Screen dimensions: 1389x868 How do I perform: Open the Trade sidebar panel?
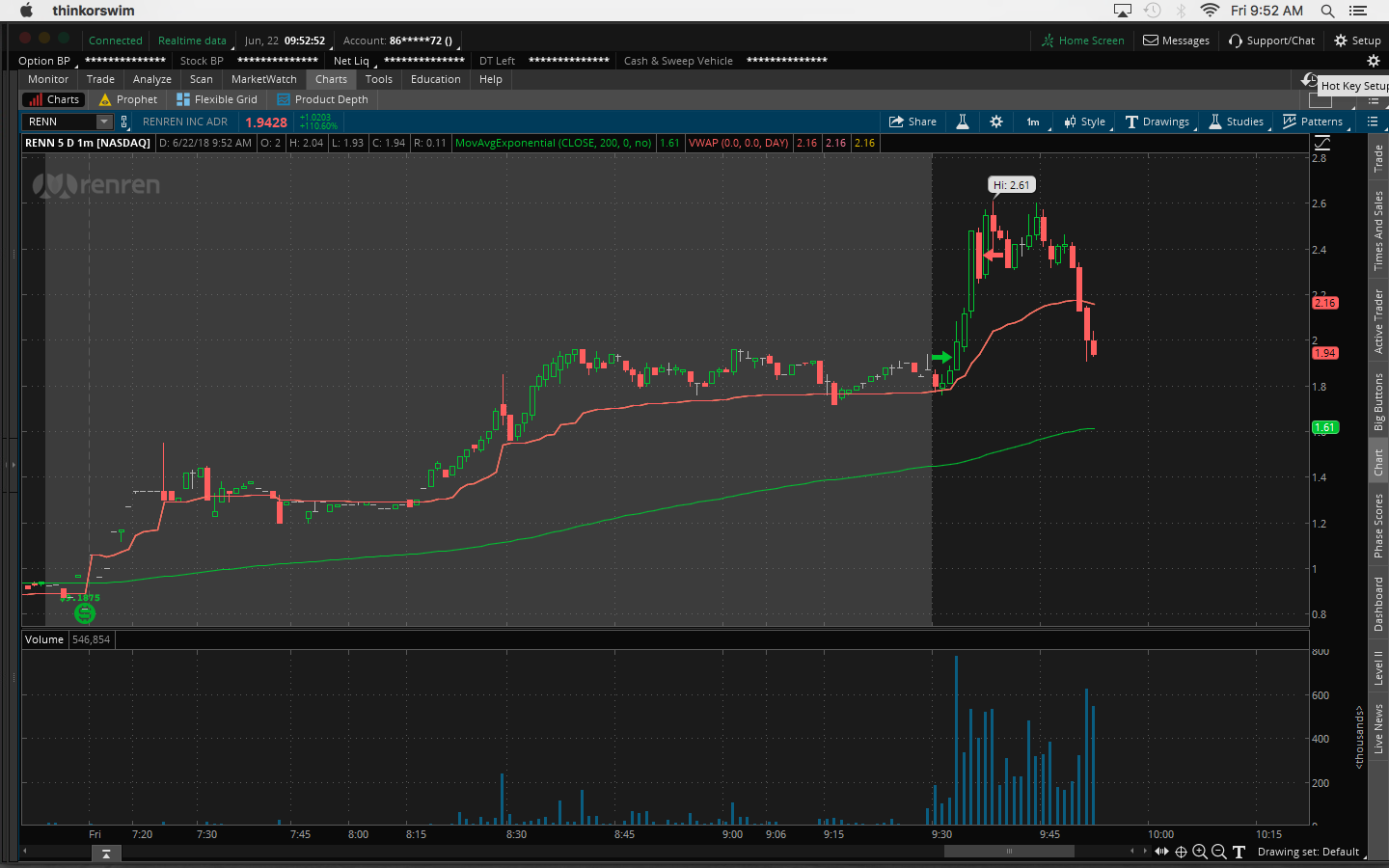1378,158
